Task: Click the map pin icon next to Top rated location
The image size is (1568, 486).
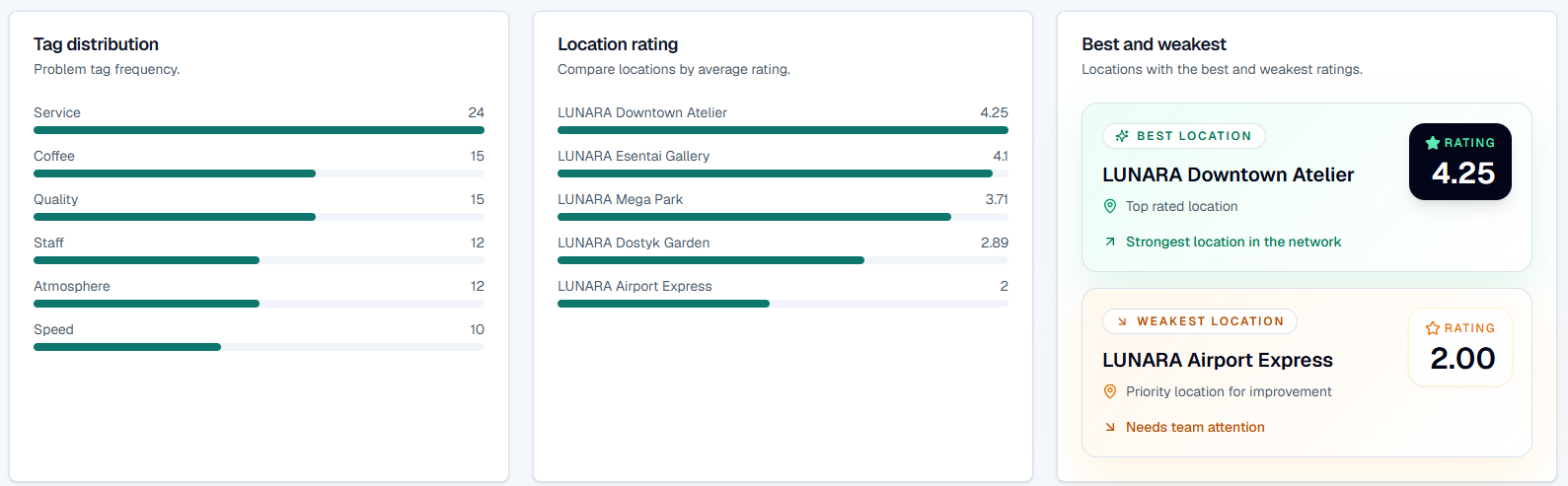Action: (1110, 206)
